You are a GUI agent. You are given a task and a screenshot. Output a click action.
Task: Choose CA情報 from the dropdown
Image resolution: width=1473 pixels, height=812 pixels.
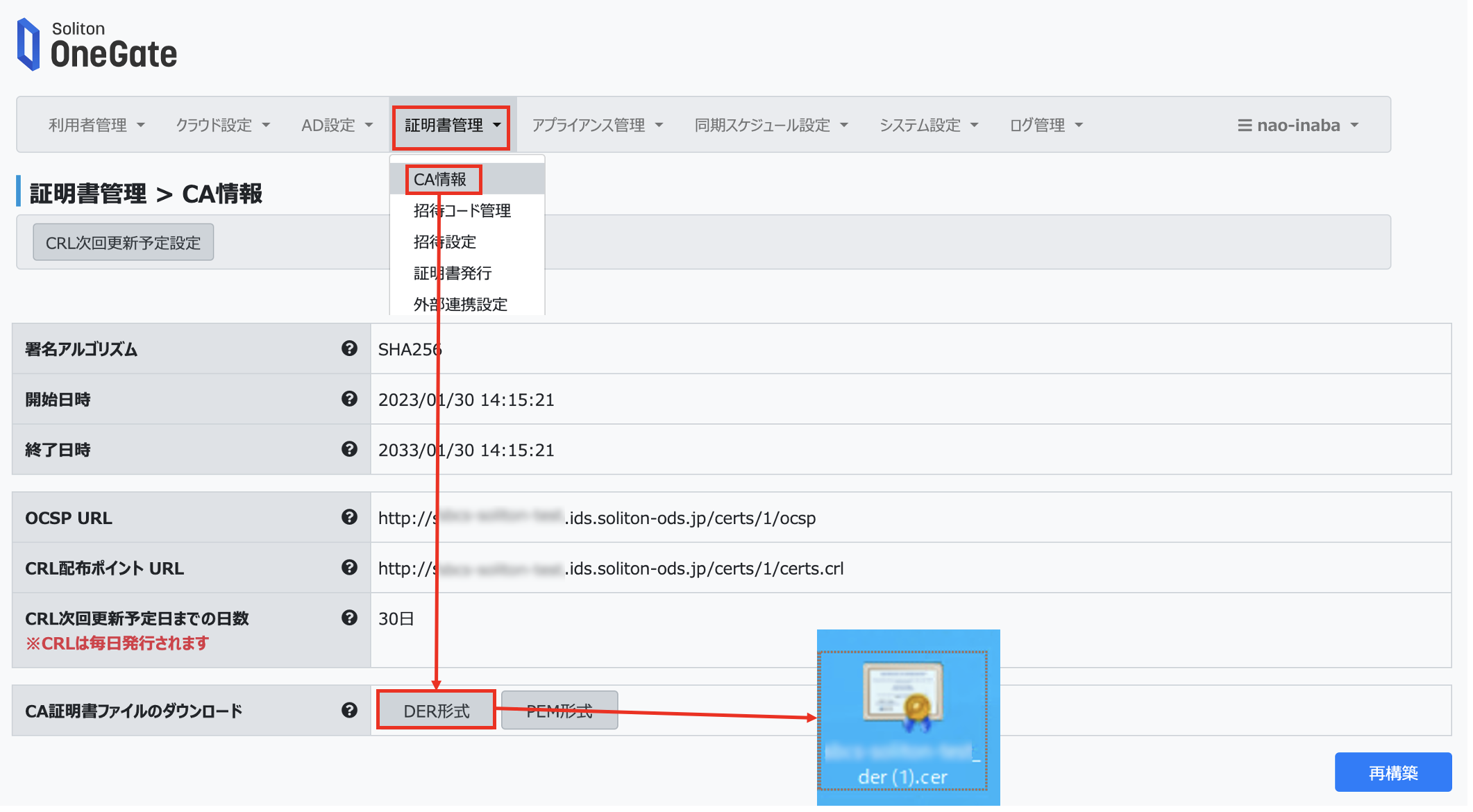[x=467, y=180]
